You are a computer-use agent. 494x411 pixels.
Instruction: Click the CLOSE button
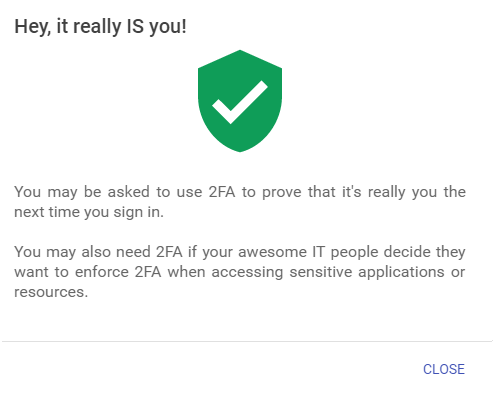pos(444,369)
